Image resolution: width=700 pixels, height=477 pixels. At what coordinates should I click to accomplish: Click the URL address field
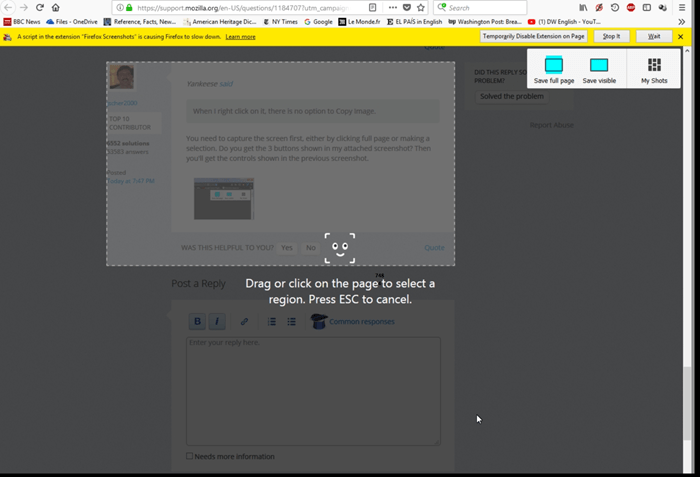click(x=243, y=8)
